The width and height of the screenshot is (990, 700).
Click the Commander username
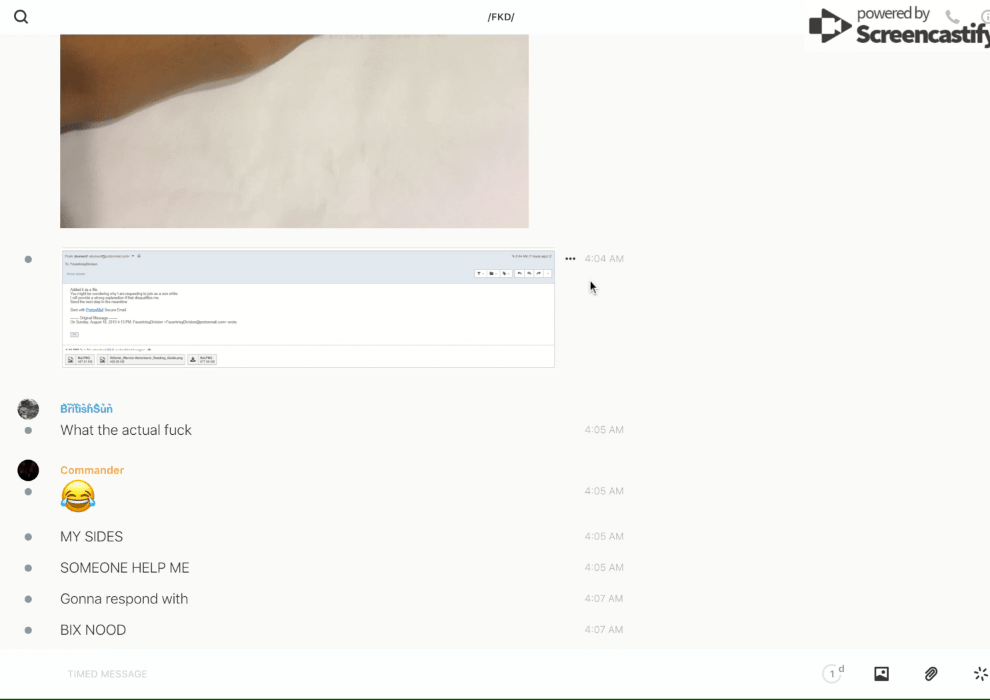(x=92, y=470)
